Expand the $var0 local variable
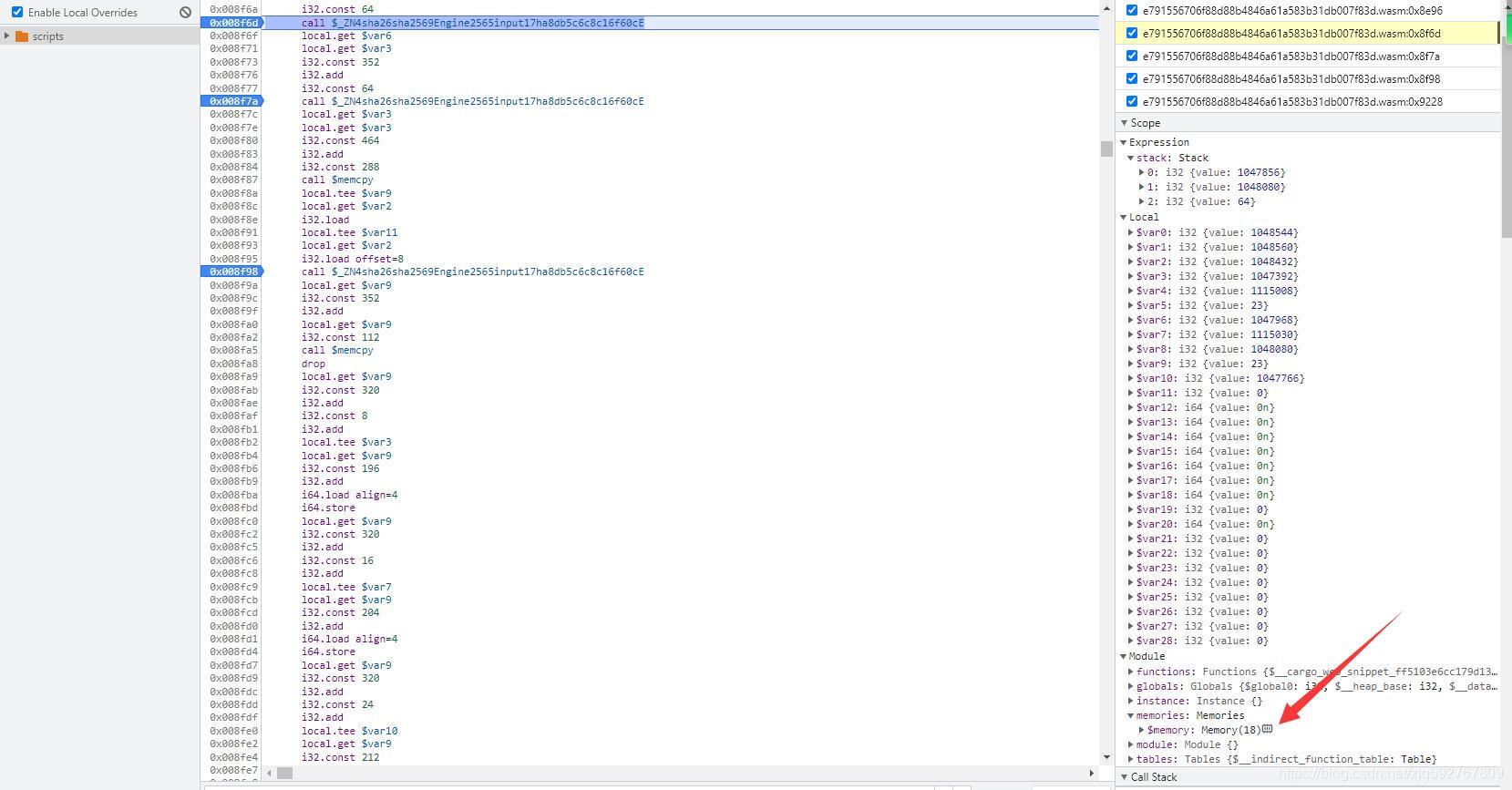This screenshot has width=1512, height=790. [1131, 232]
